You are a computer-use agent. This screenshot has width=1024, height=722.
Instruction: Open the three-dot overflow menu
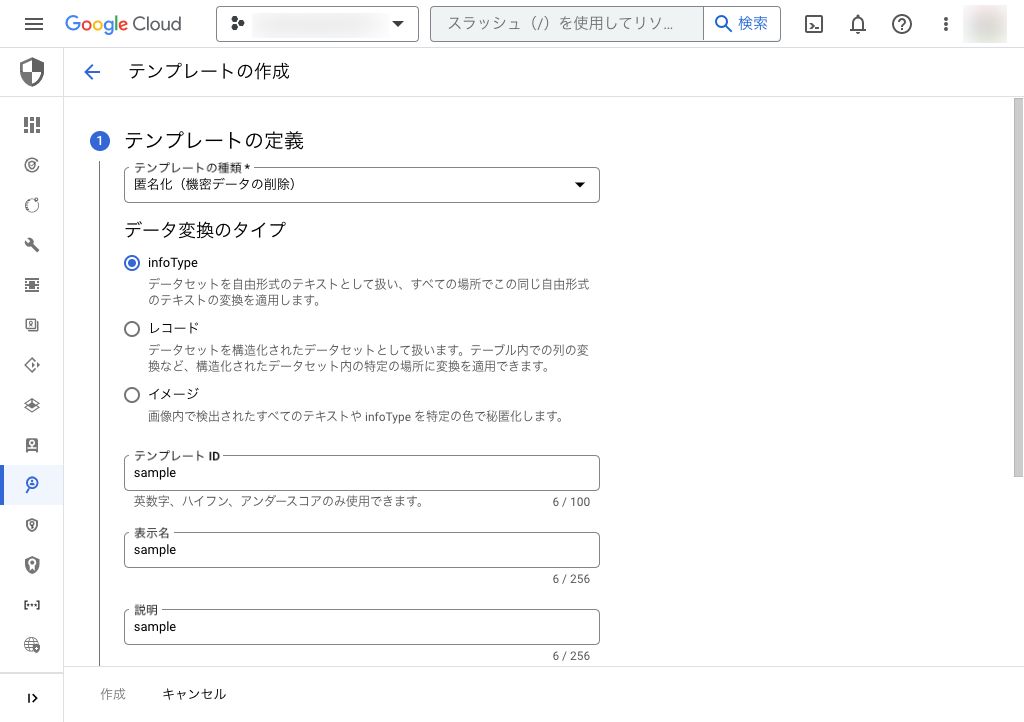[x=945, y=23]
